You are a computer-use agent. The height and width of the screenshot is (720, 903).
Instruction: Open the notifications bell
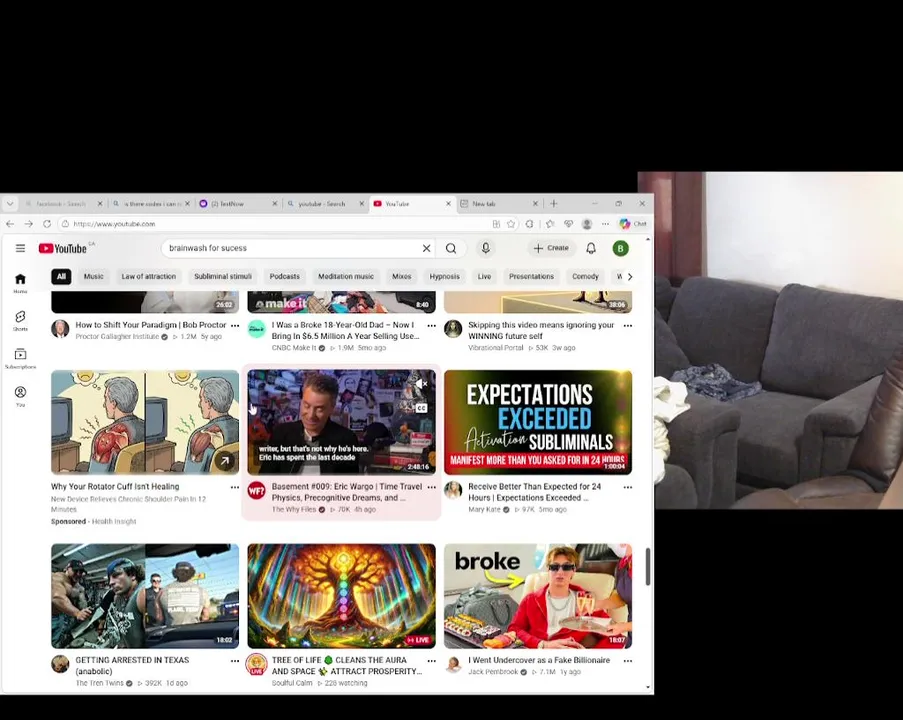click(591, 248)
